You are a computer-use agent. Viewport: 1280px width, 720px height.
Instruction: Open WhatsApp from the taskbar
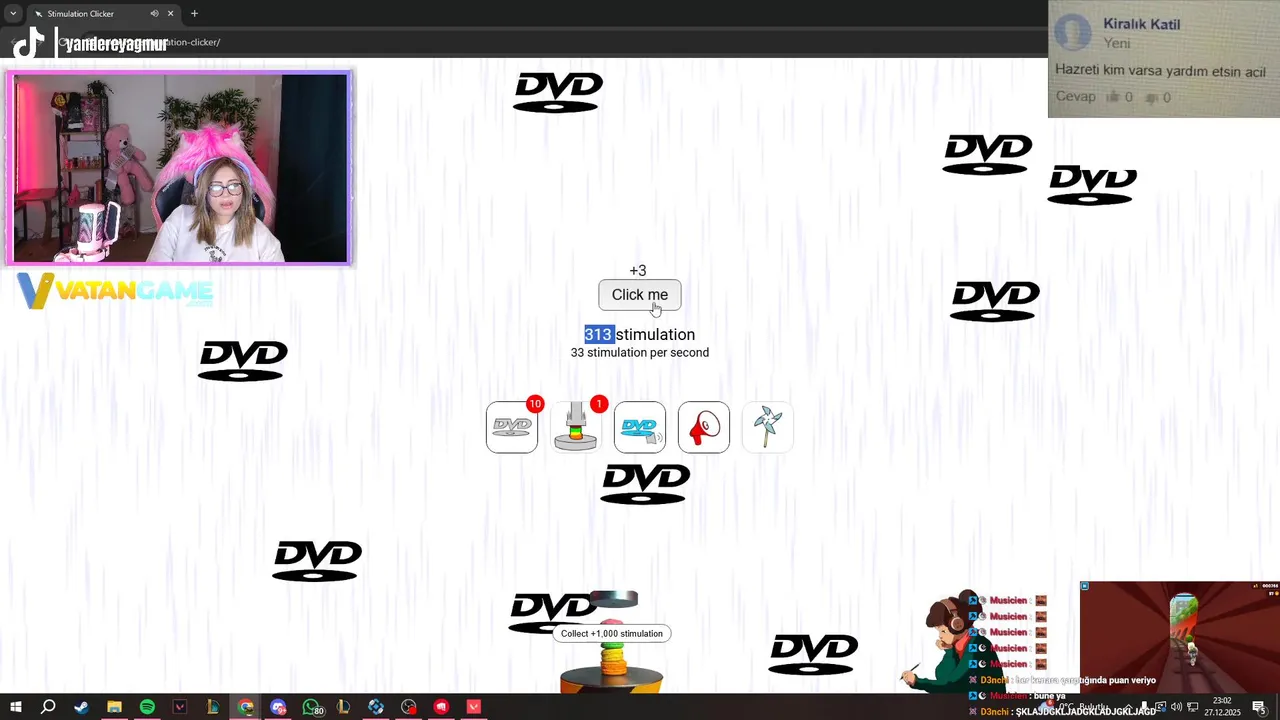point(311,708)
